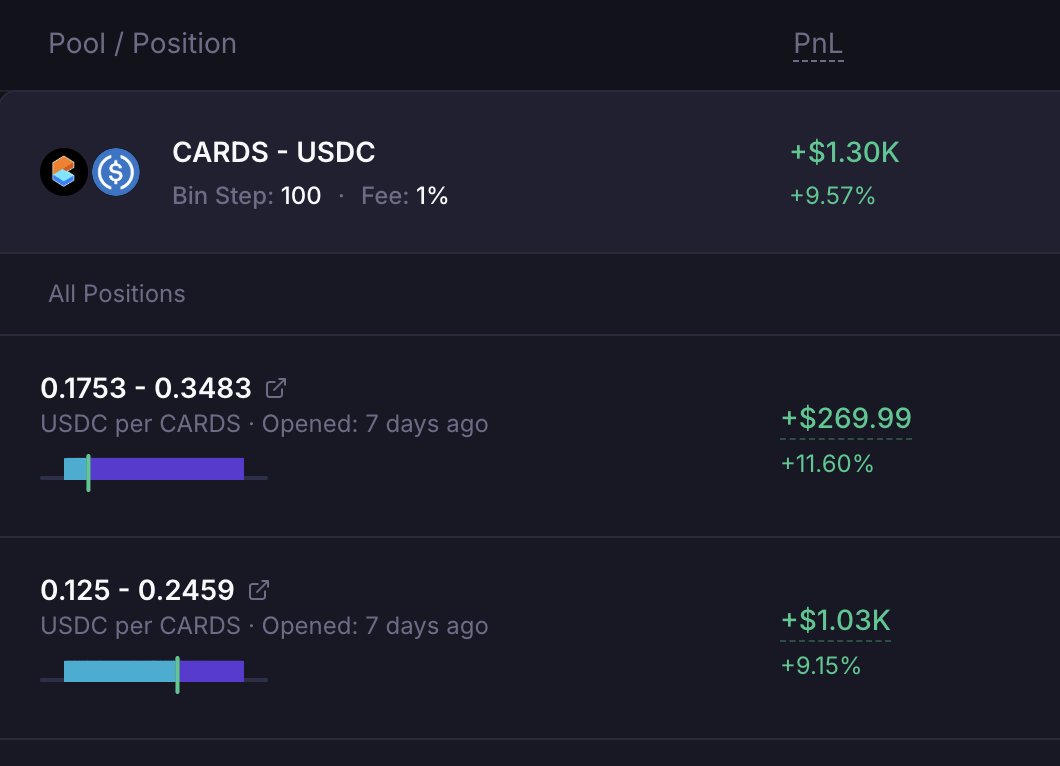Click the Fee: 1% label
This screenshot has width=1060, height=766.
[x=404, y=196]
